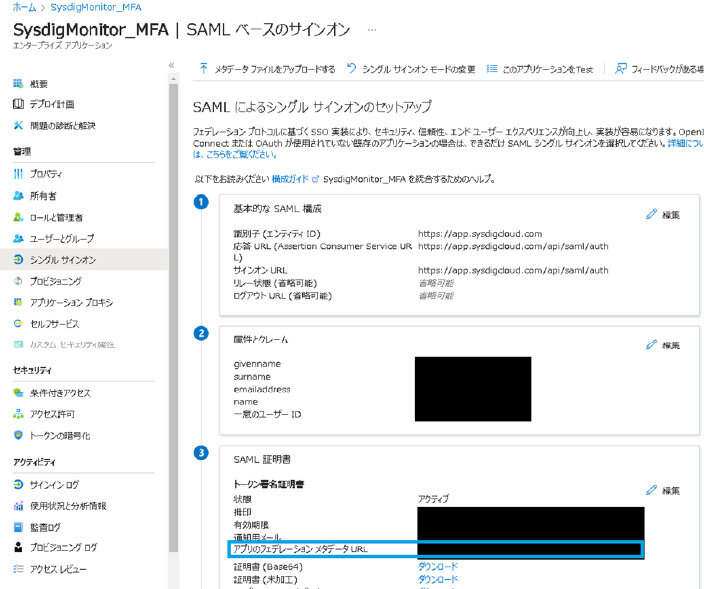The width and height of the screenshot is (704, 589).
Task: Open the ellipsis menu beside page title
Action: (373, 30)
